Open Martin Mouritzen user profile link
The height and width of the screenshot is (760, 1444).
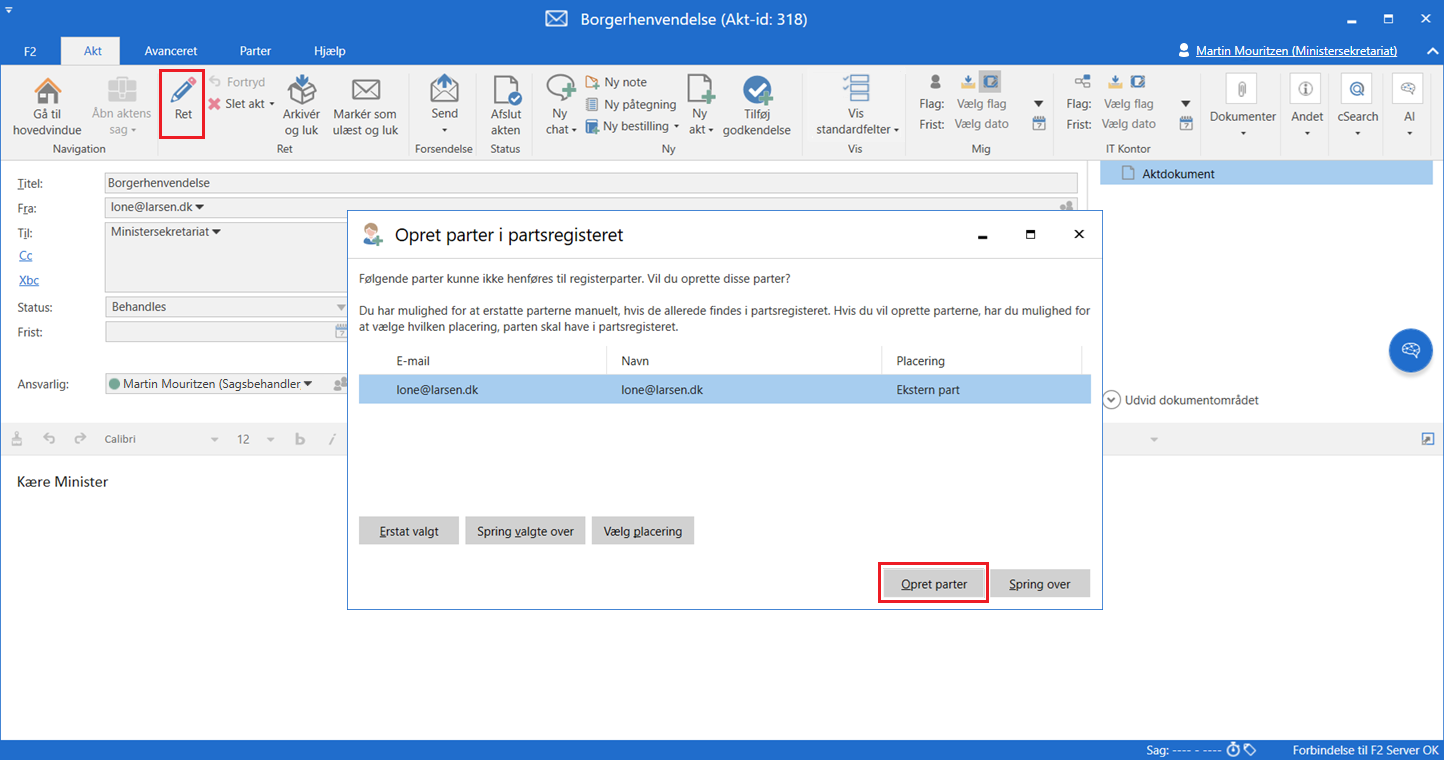(x=1296, y=50)
